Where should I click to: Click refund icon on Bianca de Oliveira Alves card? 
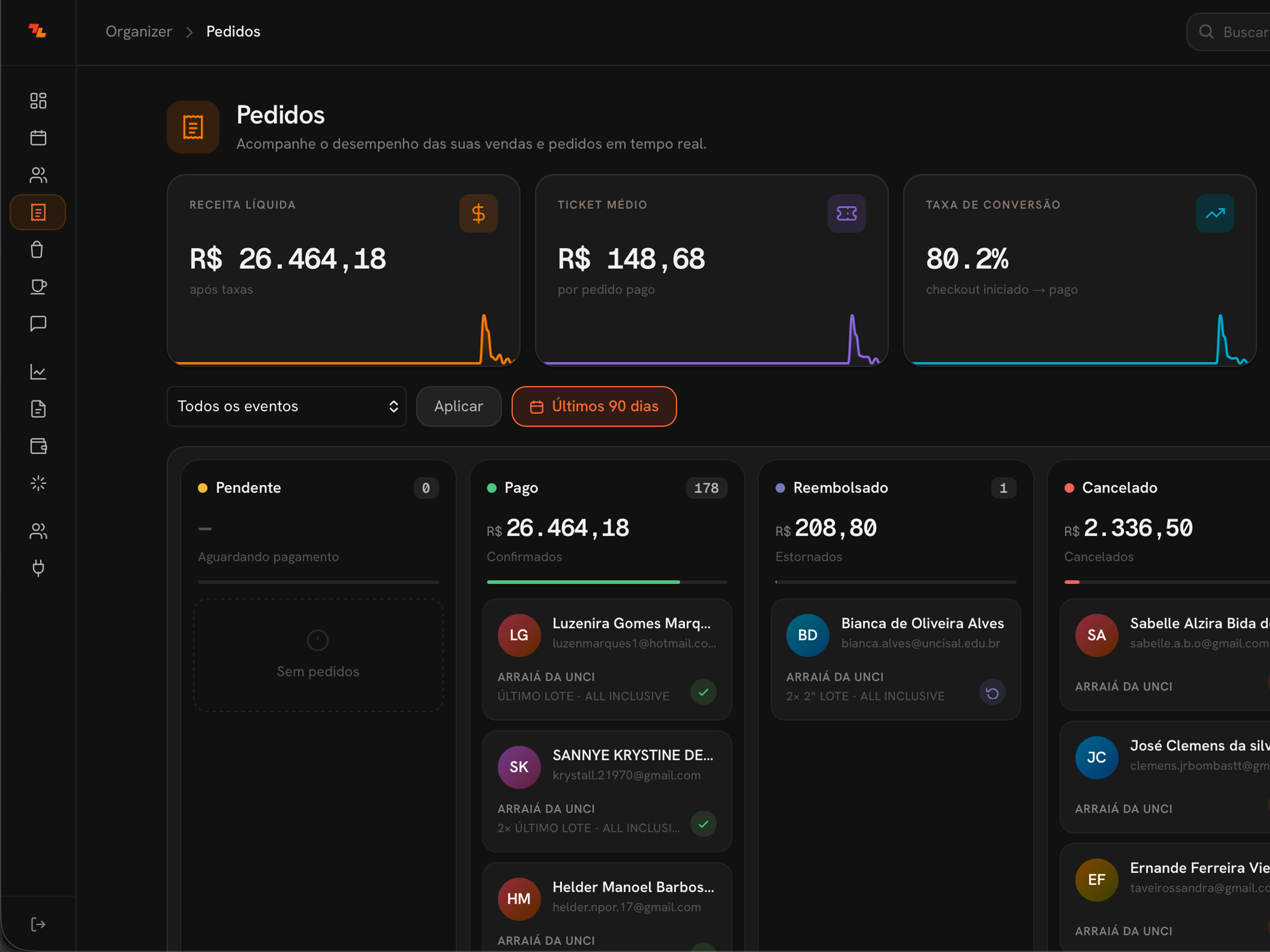pos(992,693)
